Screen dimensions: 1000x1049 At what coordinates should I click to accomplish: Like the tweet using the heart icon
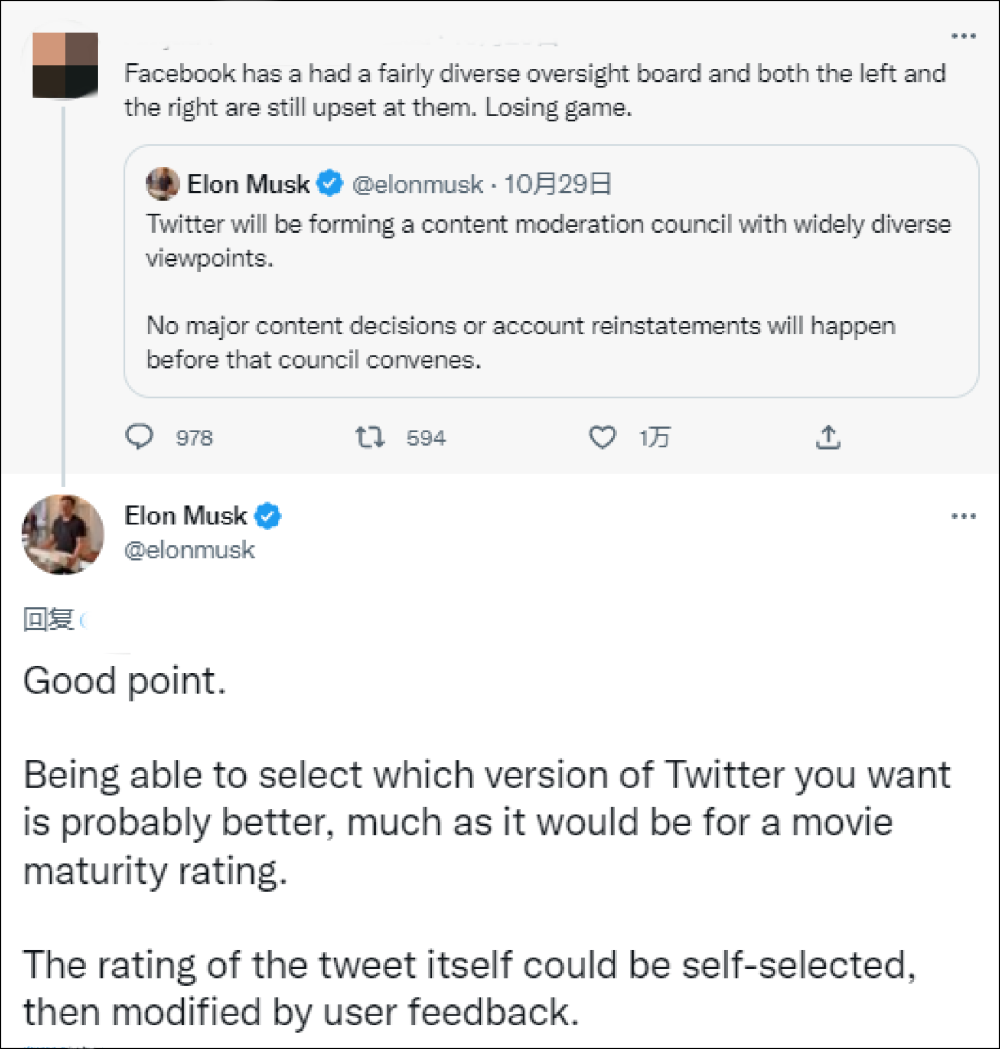coord(601,437)
